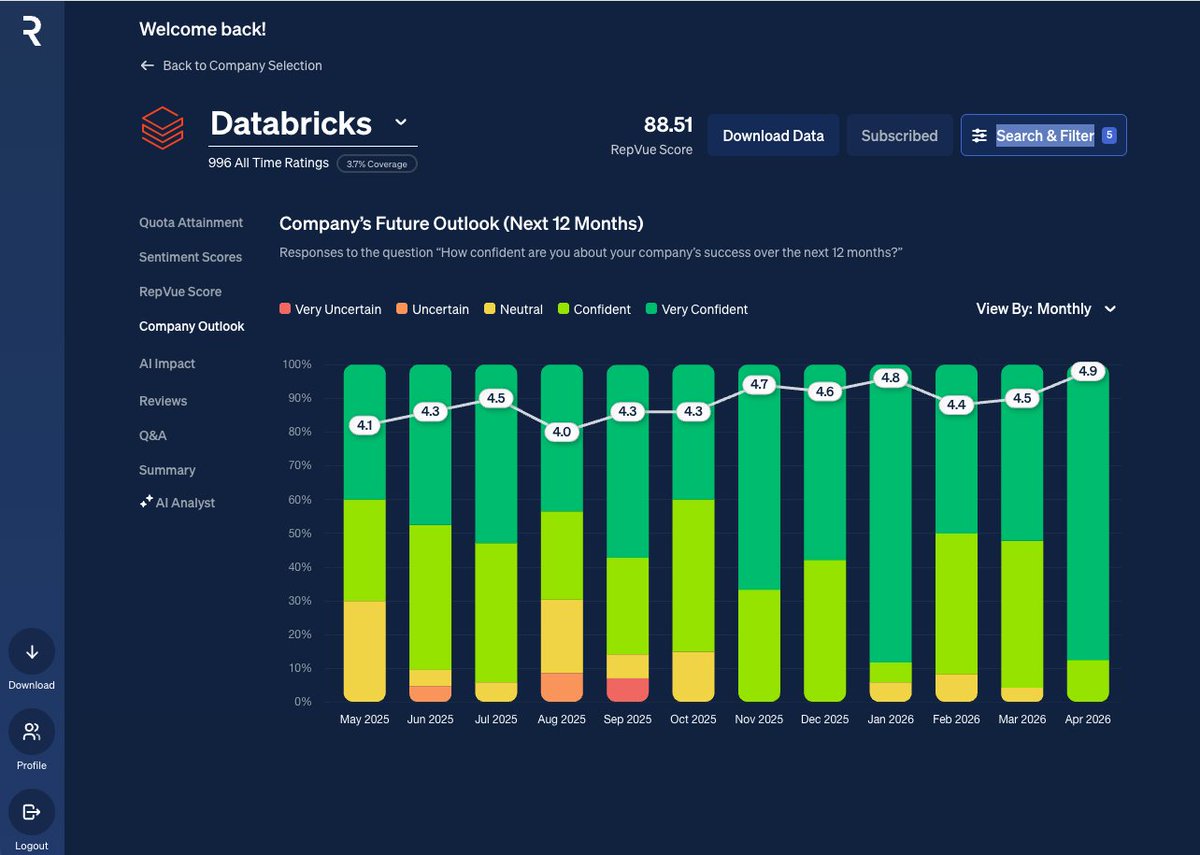This screenshot has width=1200, height=855.
Task: Click the Welcome back! heading
Action: (203, 29)
